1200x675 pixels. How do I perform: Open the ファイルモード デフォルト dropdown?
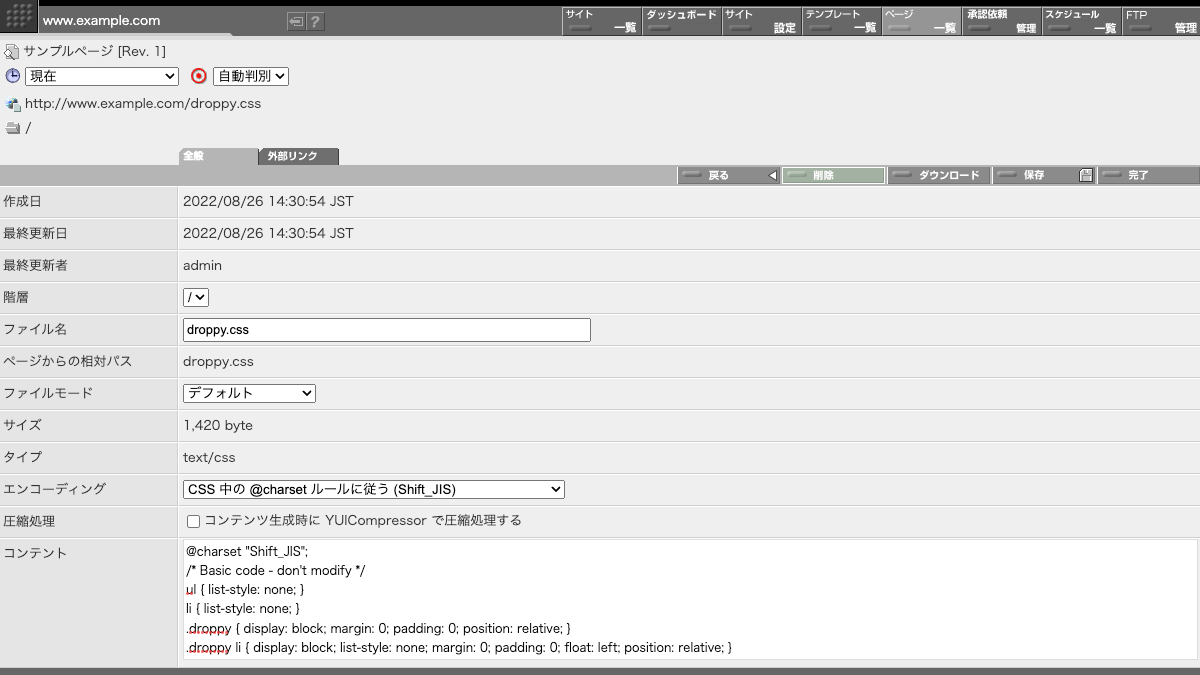tap(249, 393)
